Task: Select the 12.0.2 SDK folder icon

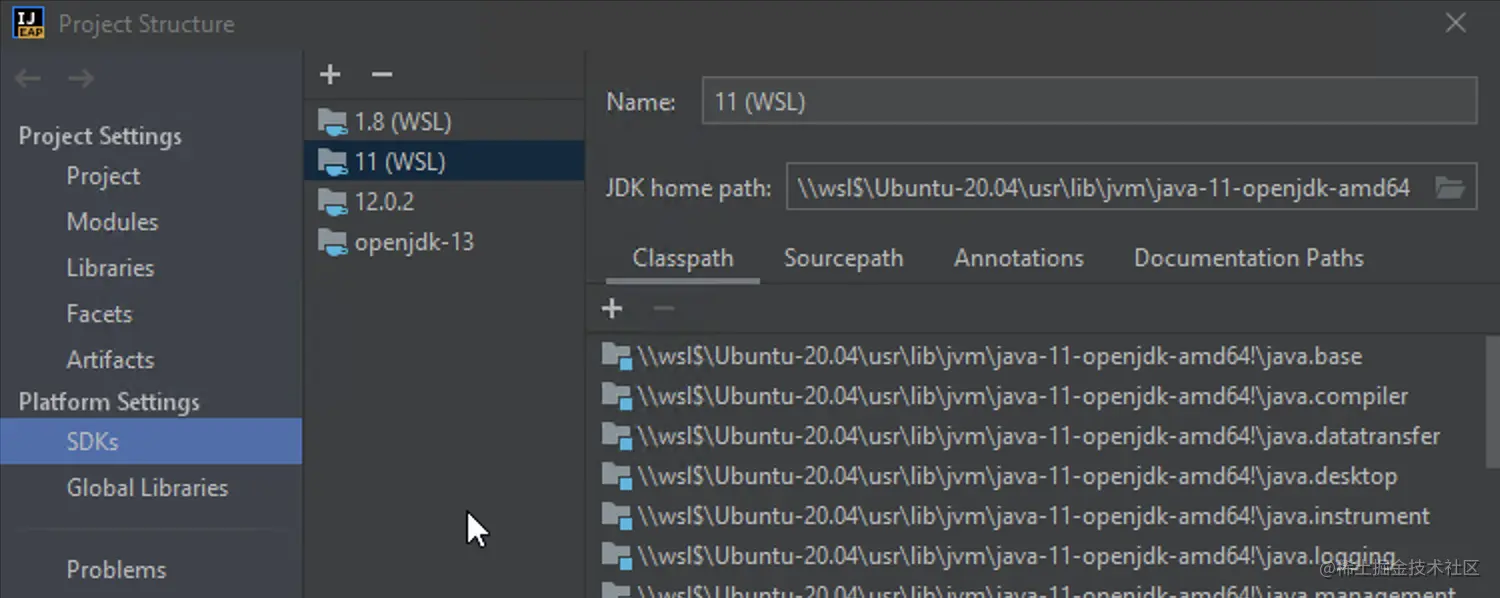Action: pos(332,202)
